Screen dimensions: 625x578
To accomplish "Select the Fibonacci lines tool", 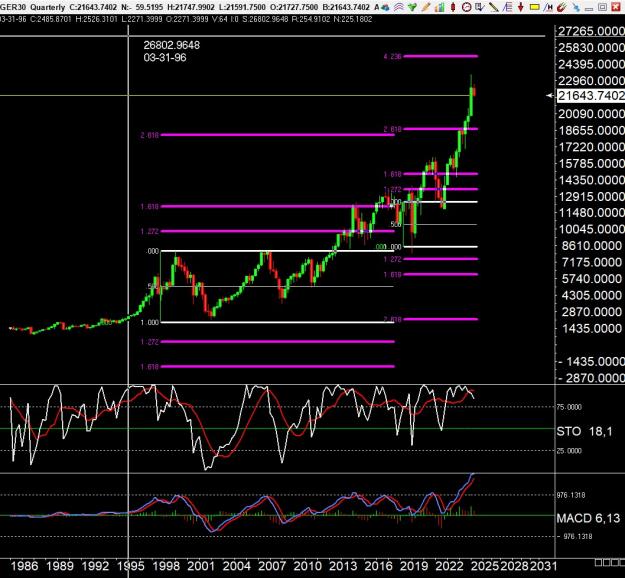I will coord(507,7).
